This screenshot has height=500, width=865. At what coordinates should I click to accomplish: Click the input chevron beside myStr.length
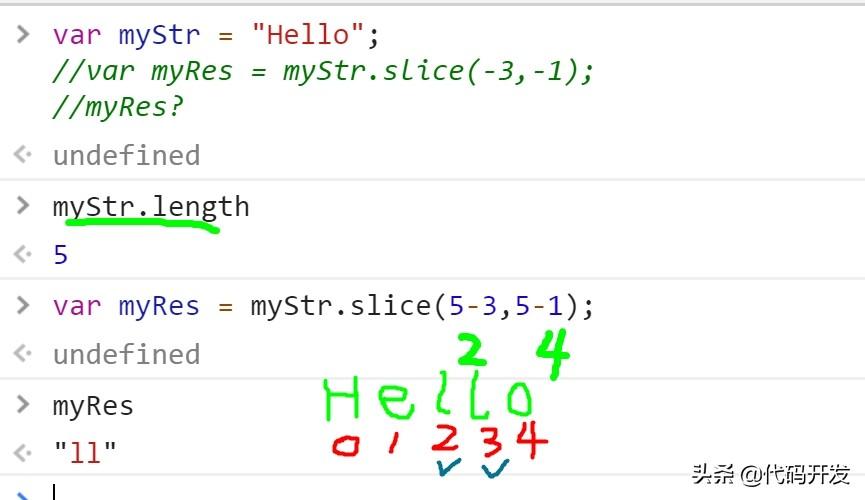tap(23, 205)
